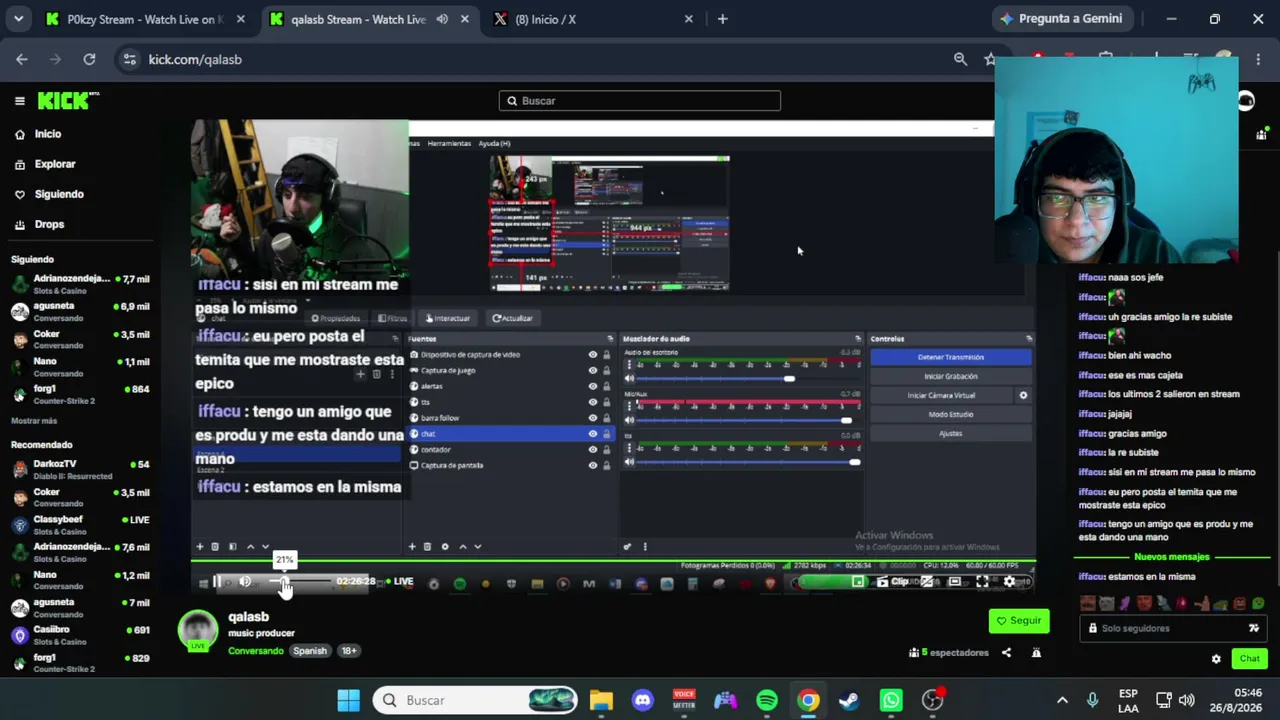Open the stream player settings gear
This screenshot has height=720, width=1280.
tap(1009, 582)
